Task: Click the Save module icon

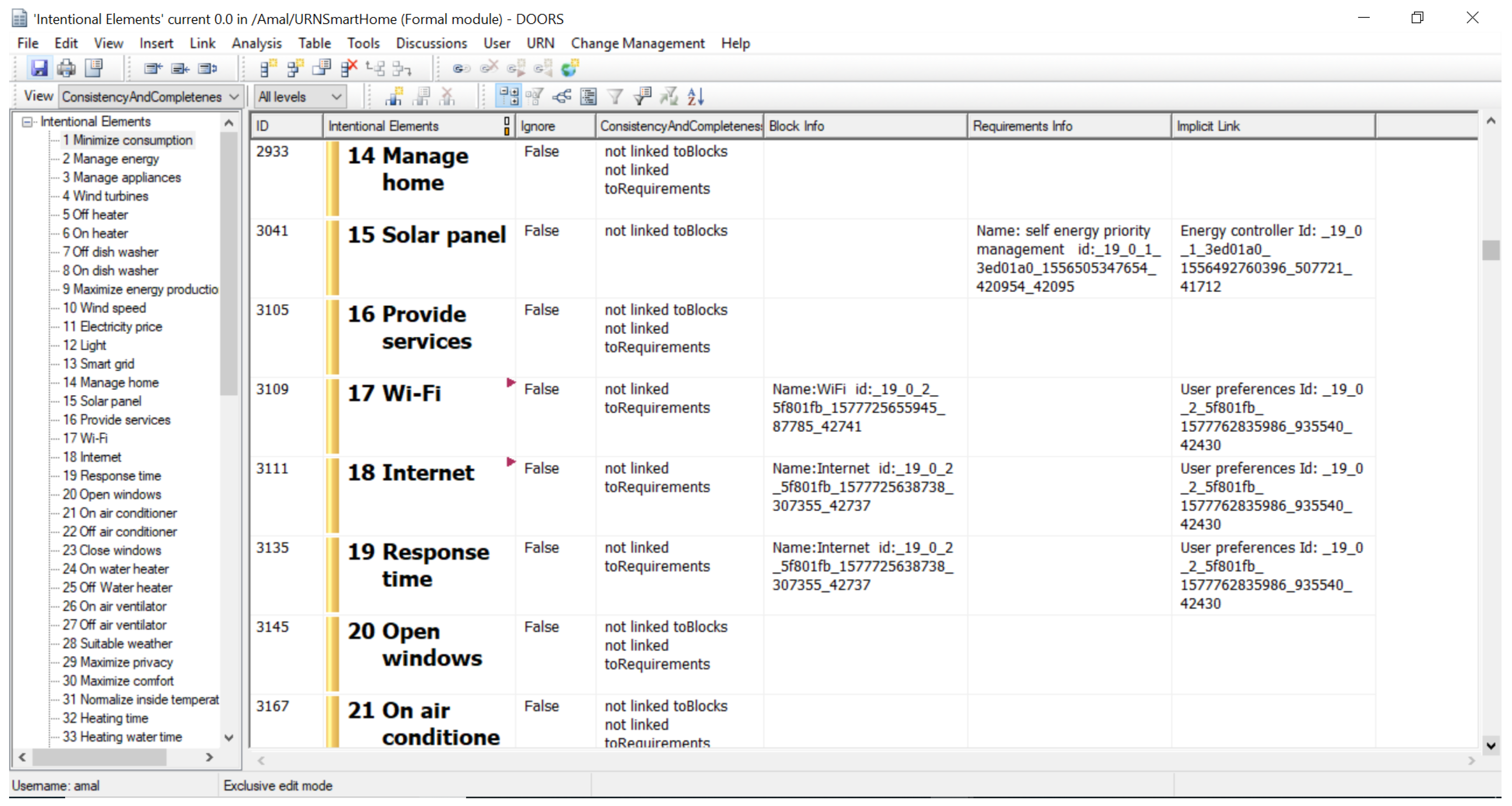Action: click(x=39, y=69)
